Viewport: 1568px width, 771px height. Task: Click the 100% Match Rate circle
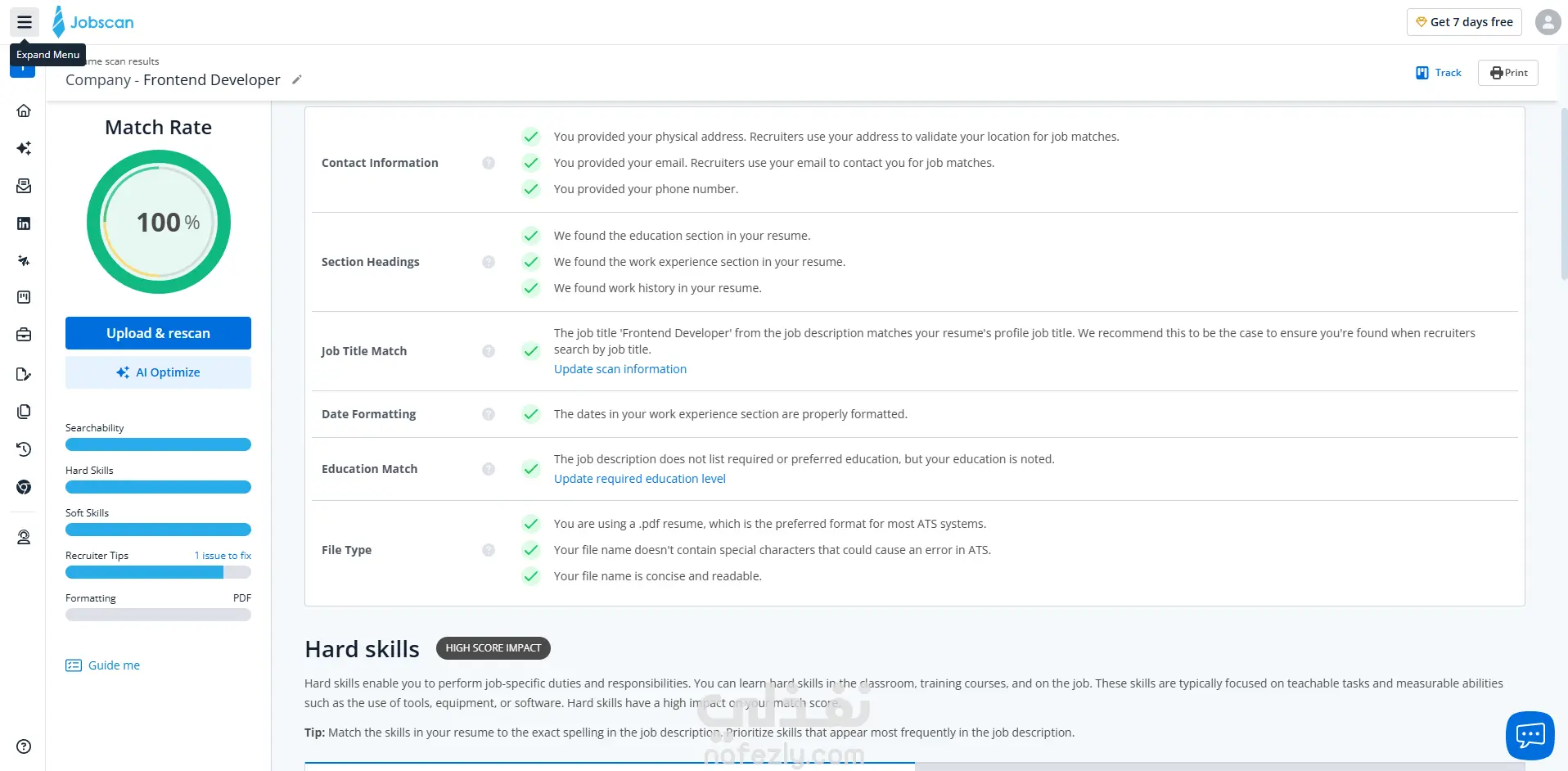(159, 222)
